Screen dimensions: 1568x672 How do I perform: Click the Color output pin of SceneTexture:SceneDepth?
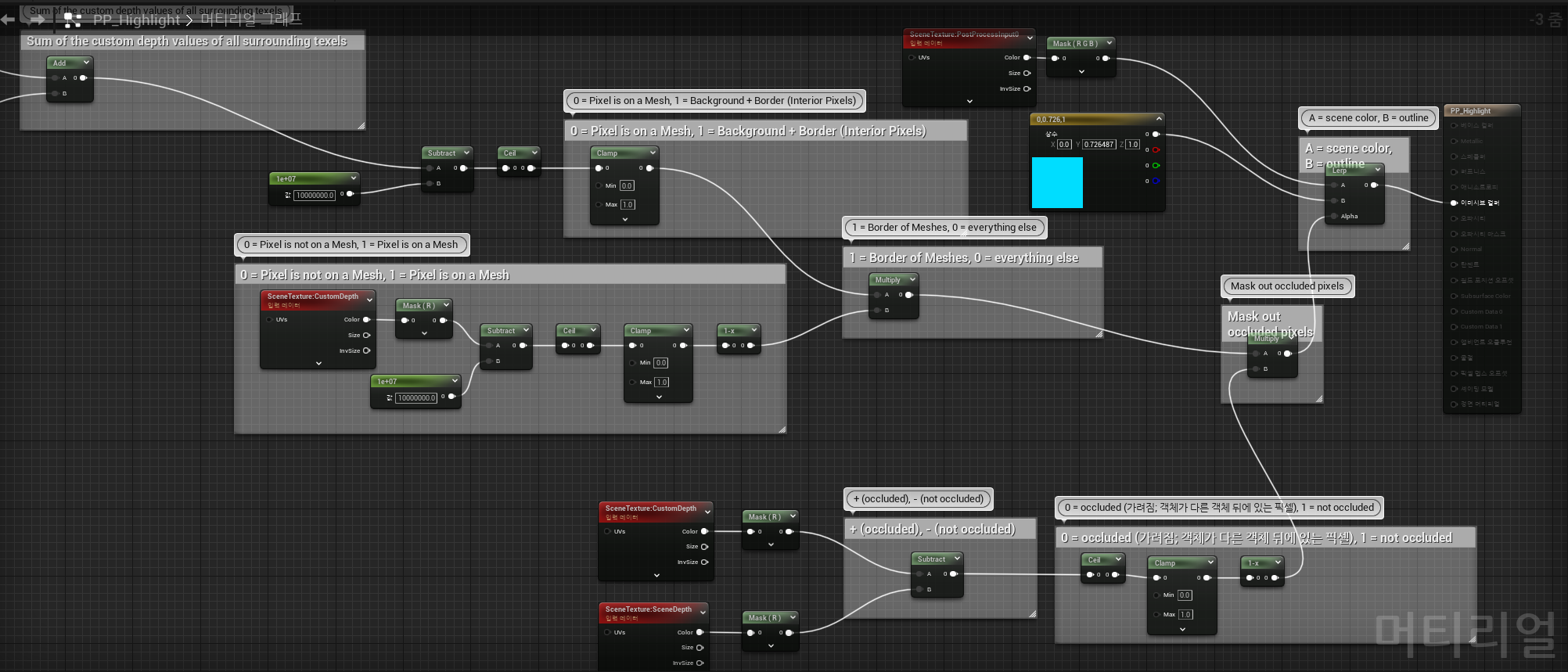pyautogui.click(x=699, y=632)
